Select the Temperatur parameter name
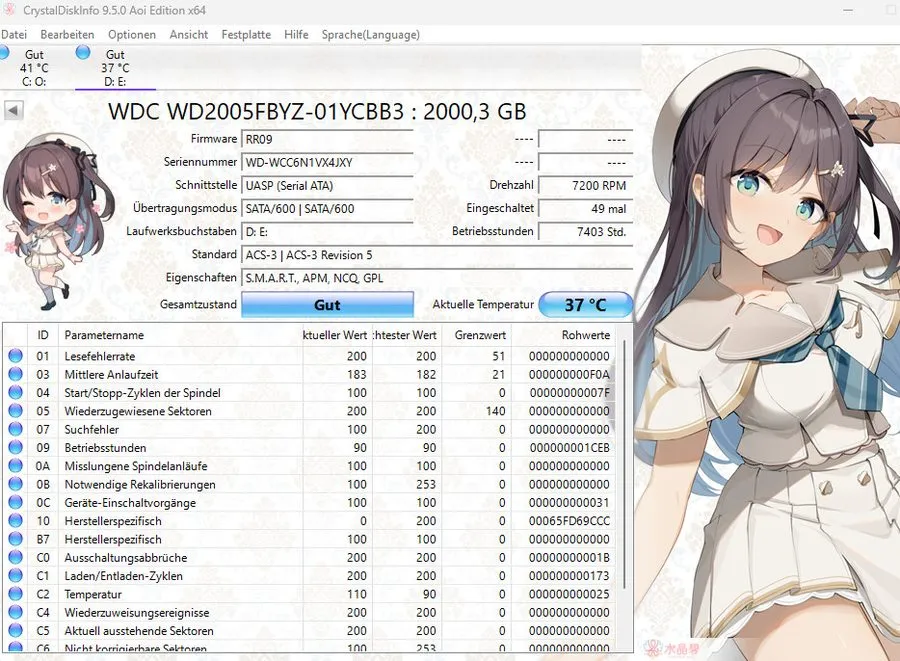The image size is (900, 661). (93, 594)
